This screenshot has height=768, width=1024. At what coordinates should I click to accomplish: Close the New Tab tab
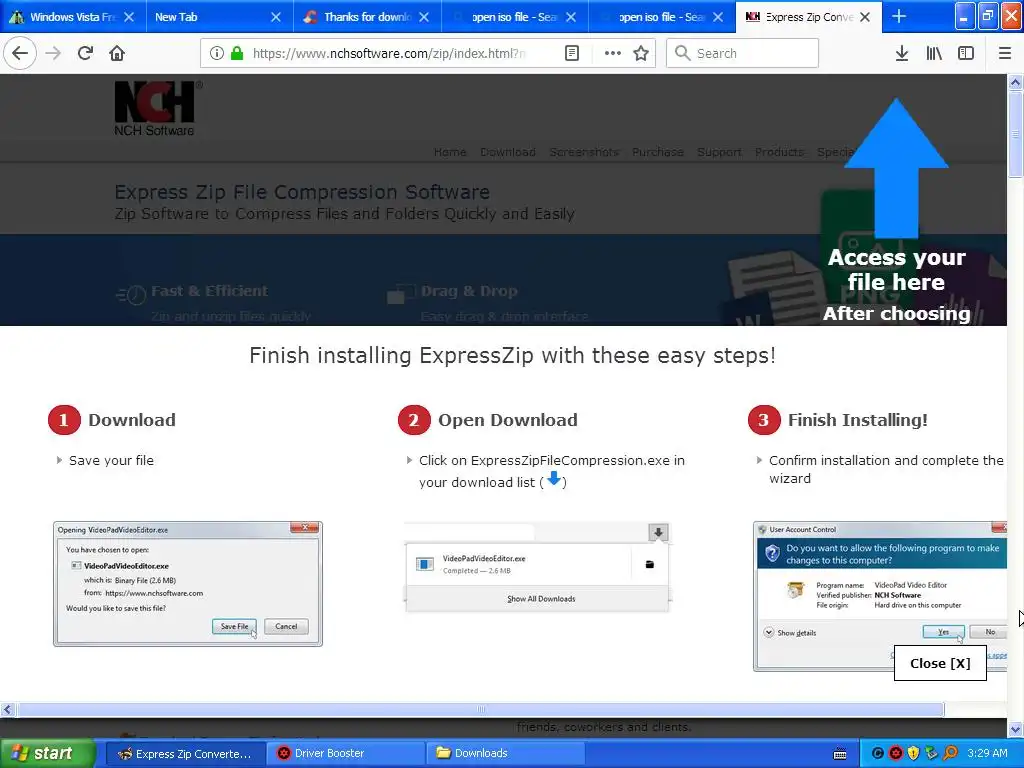click(x=276, y=17)
